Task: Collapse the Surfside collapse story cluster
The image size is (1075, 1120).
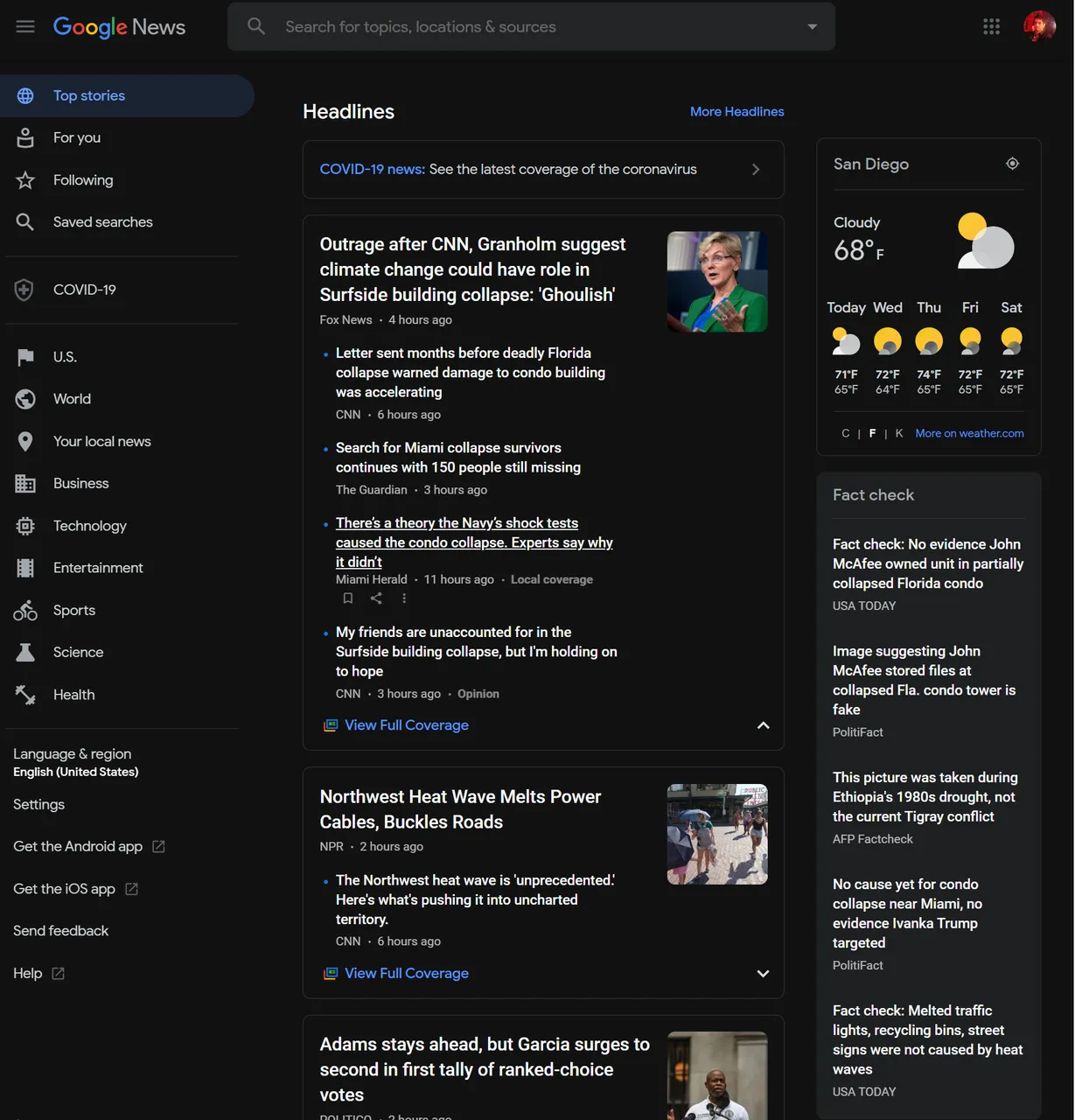Action: [763, 725]
